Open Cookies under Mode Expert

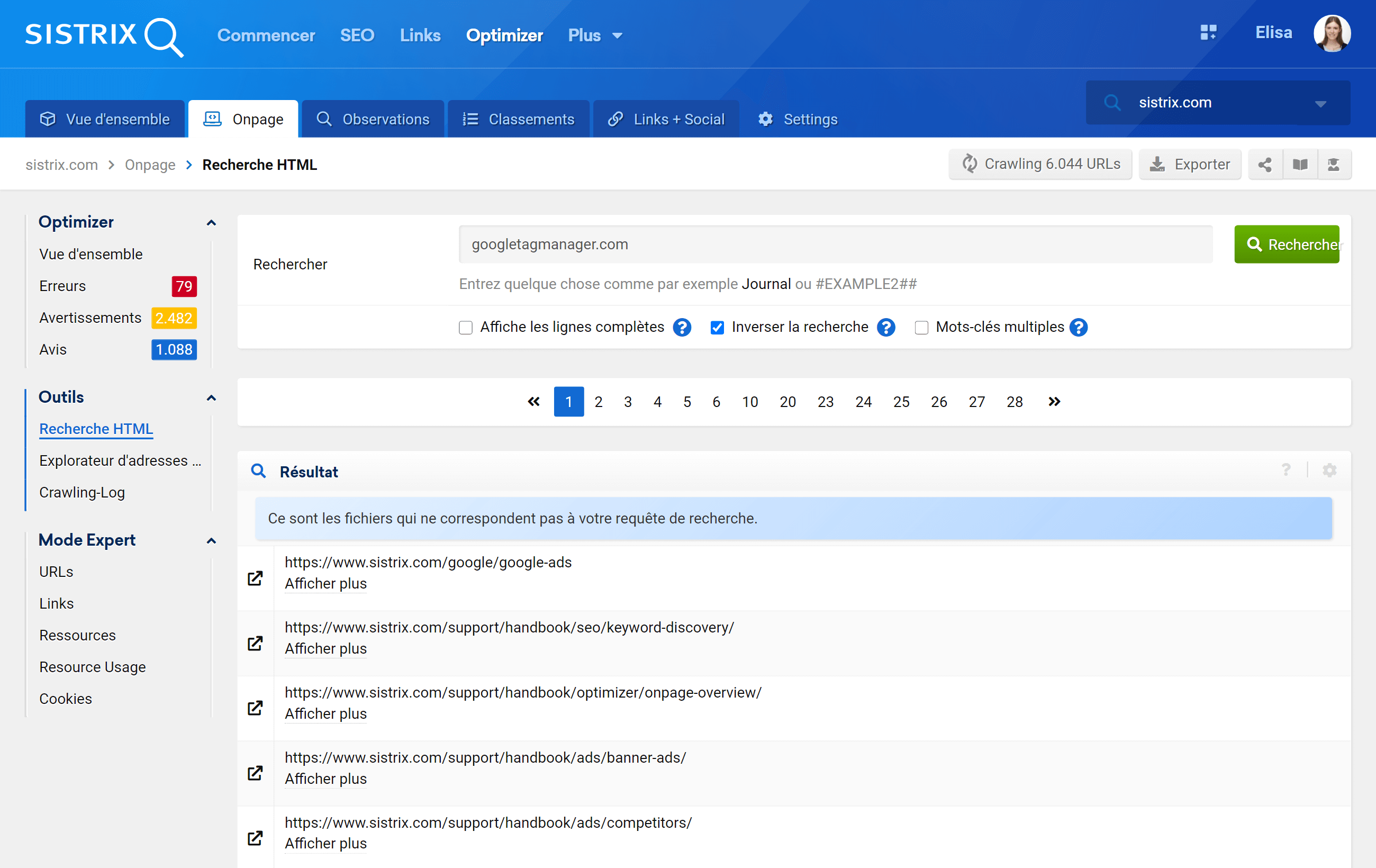click(65, 699)
